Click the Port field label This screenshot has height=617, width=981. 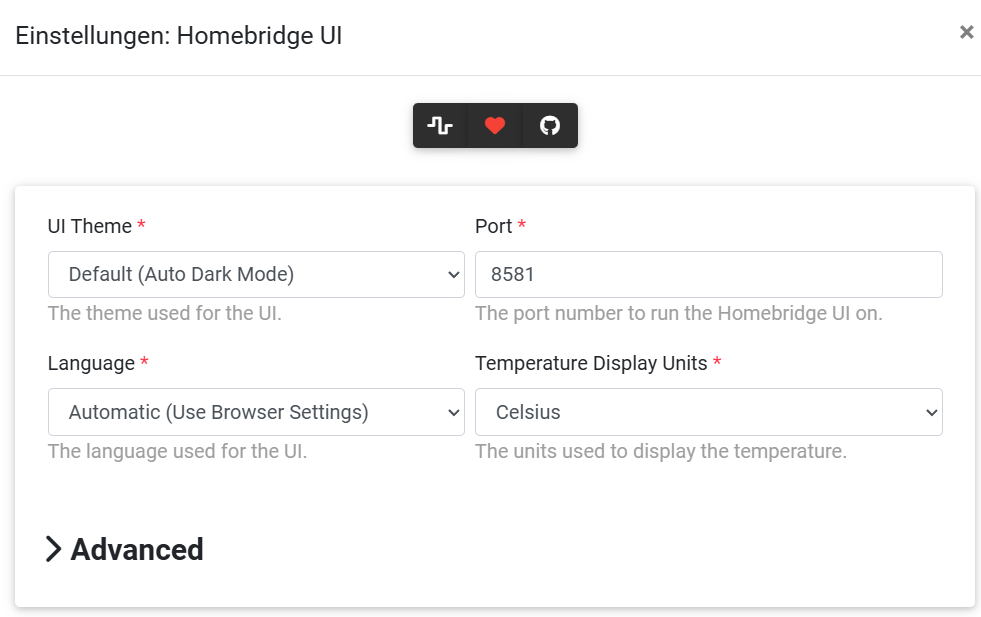(494, 226)
